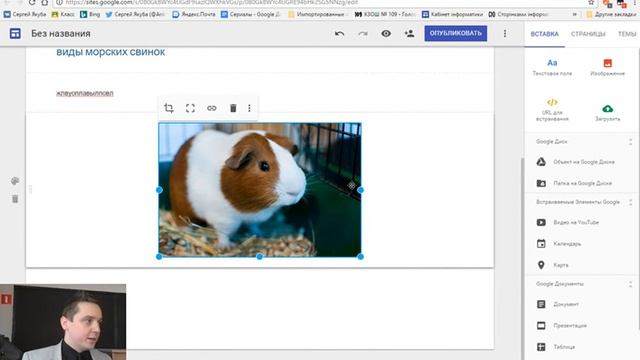
Task: Crop the selected image
Action: click(x=169, y=108)
